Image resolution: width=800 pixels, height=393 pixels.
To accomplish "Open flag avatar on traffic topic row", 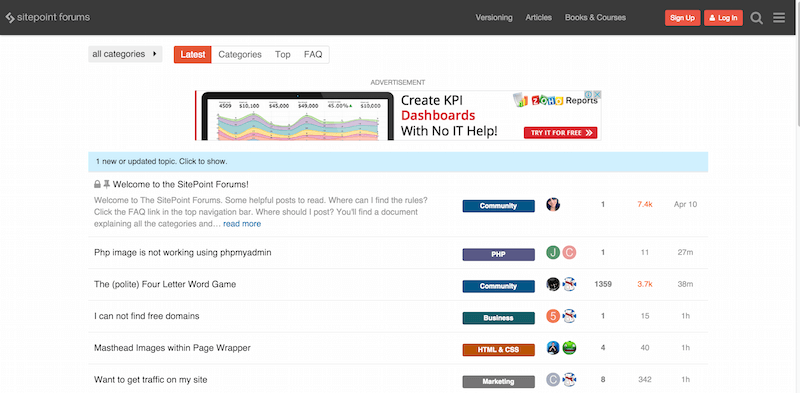I will coord(569,380).
